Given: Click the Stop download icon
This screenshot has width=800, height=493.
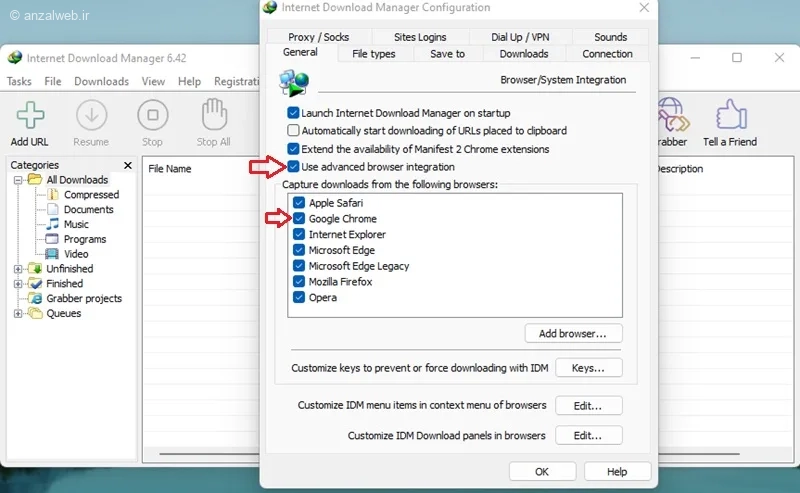Looking at the screenshot, I should [x=153, y=115].
